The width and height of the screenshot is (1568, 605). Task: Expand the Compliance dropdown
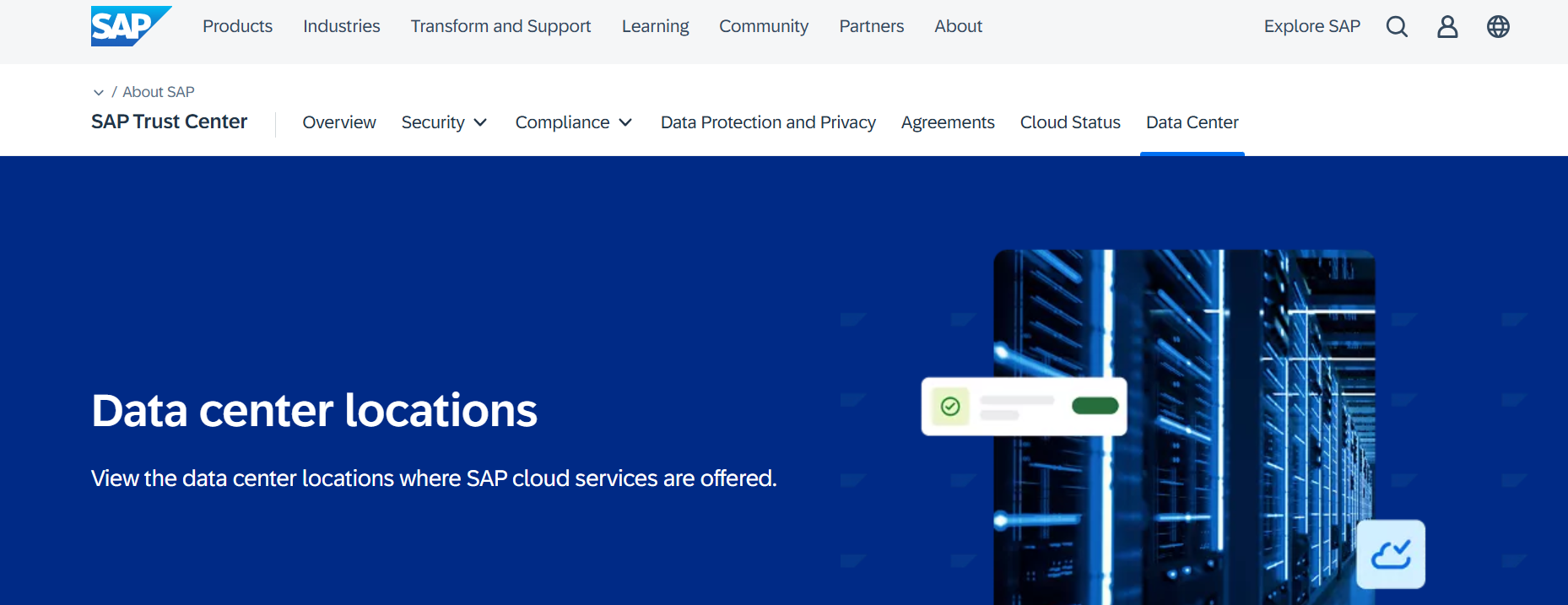[x=573, y=122]
